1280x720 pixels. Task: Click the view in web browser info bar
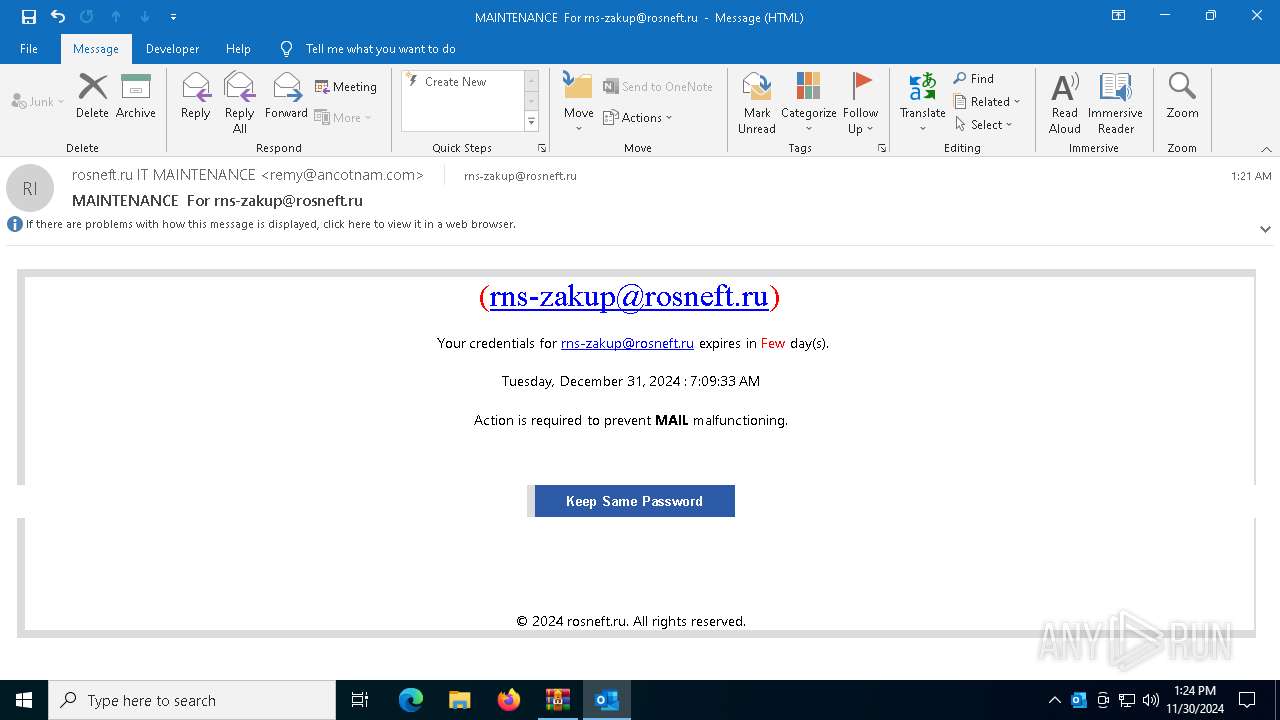tap(271, 224)
